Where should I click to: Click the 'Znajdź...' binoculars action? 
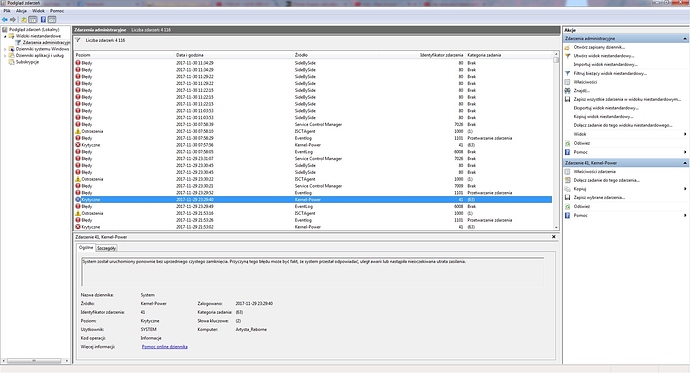(x=581, y=91)
